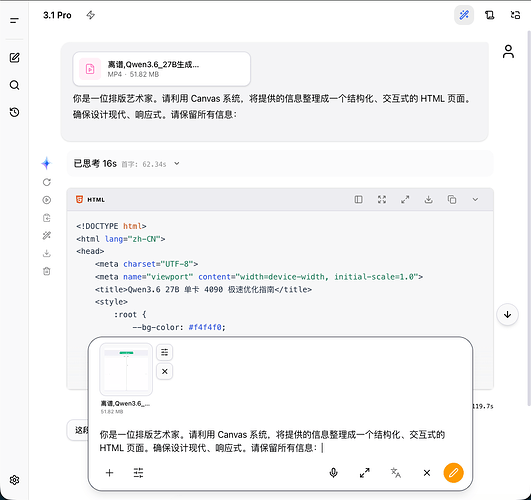This screenshot has width=531, height=500.
Task: Start a new chat with compose icon
Action: coord(14,58)
